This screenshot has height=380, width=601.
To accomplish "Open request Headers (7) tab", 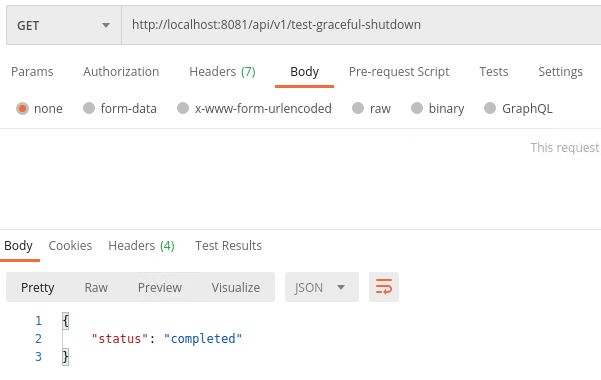I will (222, 72).
